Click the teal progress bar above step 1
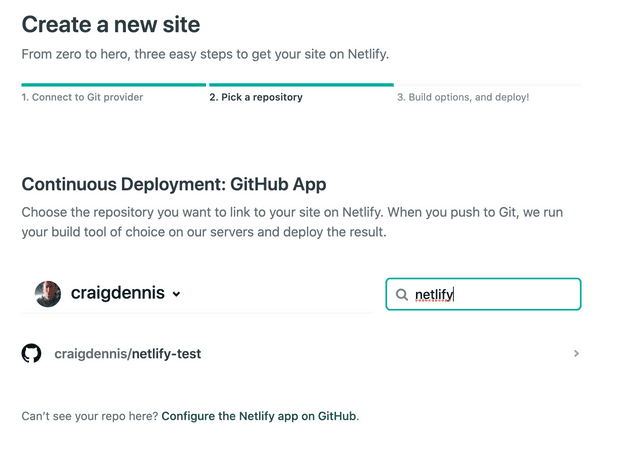This screenshot has width=630, height=469. [114, 85]
